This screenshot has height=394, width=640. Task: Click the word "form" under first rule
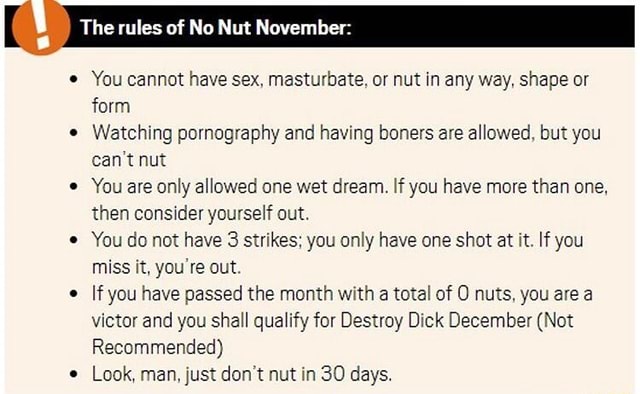click(111, 106)
